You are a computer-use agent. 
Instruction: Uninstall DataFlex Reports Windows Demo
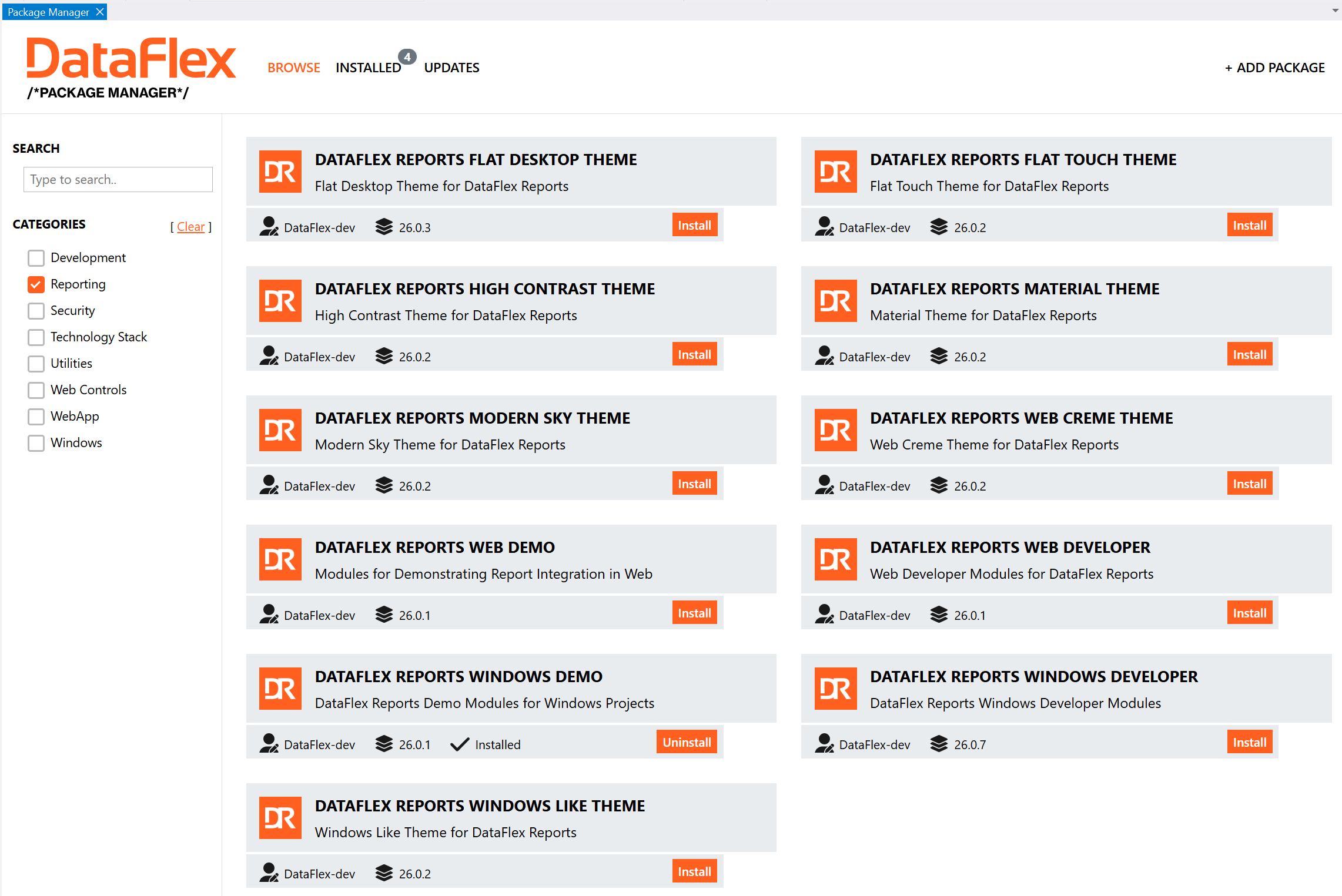point(687,742)
